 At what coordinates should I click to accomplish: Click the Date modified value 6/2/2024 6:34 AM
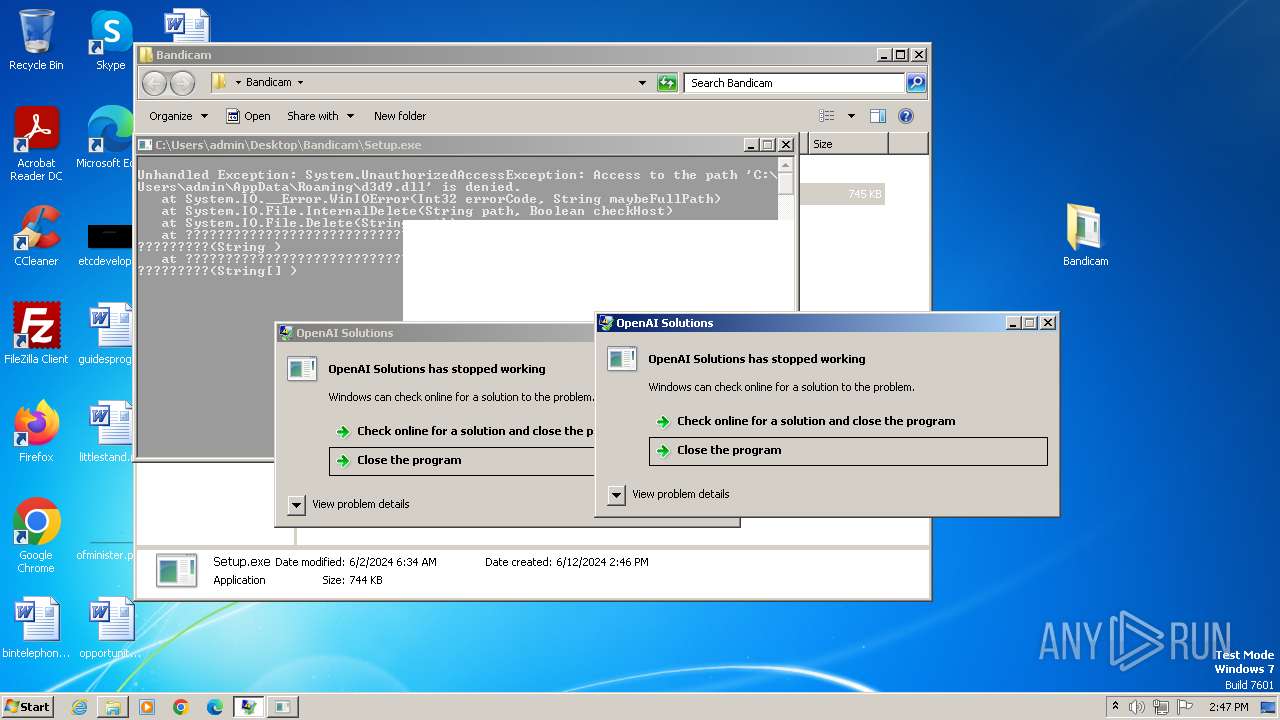pos(393,562)
